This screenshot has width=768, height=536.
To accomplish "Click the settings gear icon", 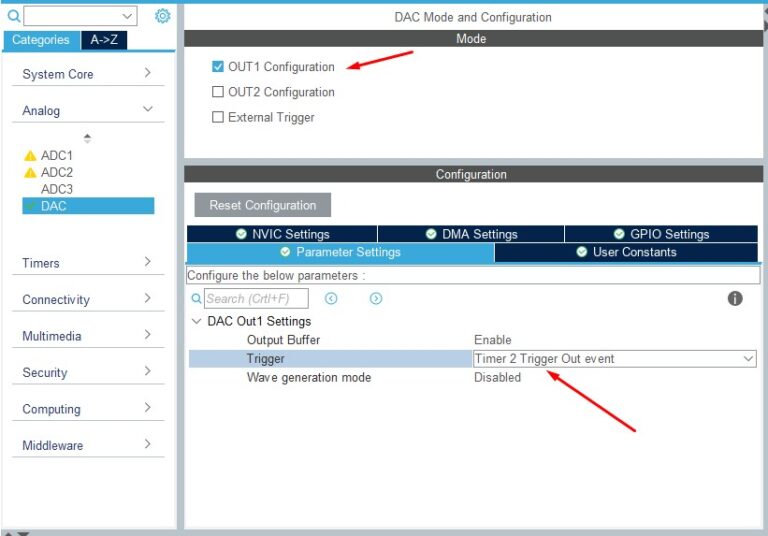I will point(162,16).
